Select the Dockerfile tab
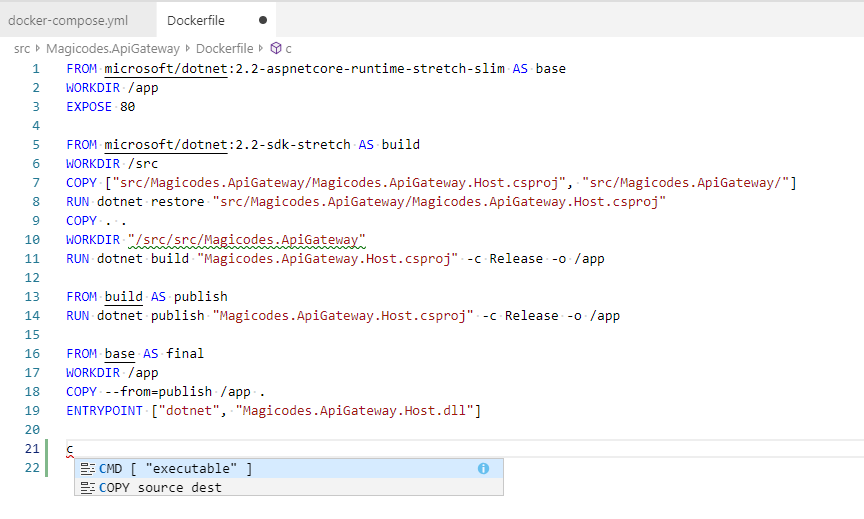 [196, 20]
